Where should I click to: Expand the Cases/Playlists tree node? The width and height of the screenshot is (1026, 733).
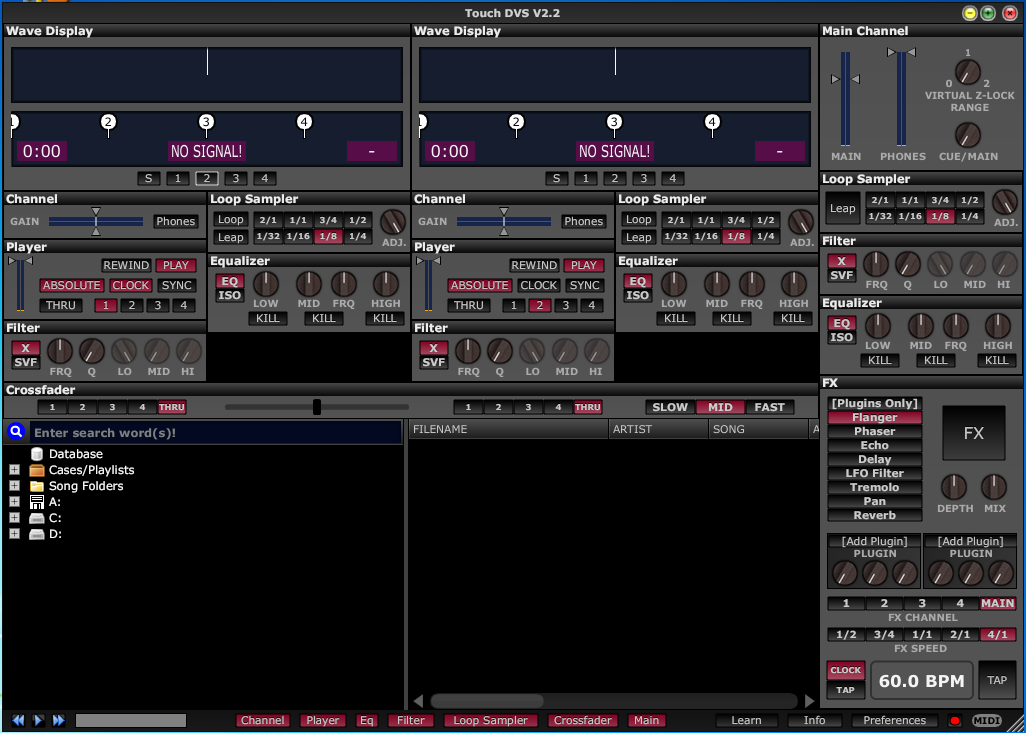[x=14, y=470]
